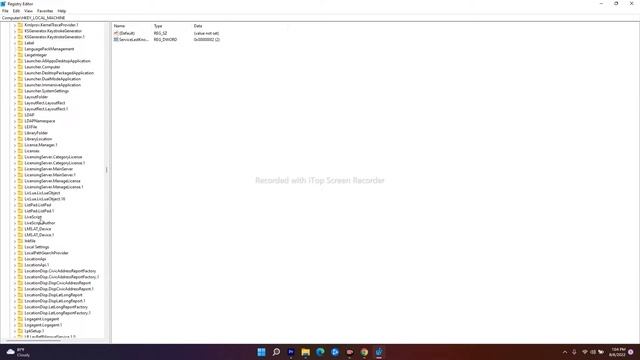Open the taskbar clock and date
The height and width of the screenshot is (360, 640).
[618, 352]
